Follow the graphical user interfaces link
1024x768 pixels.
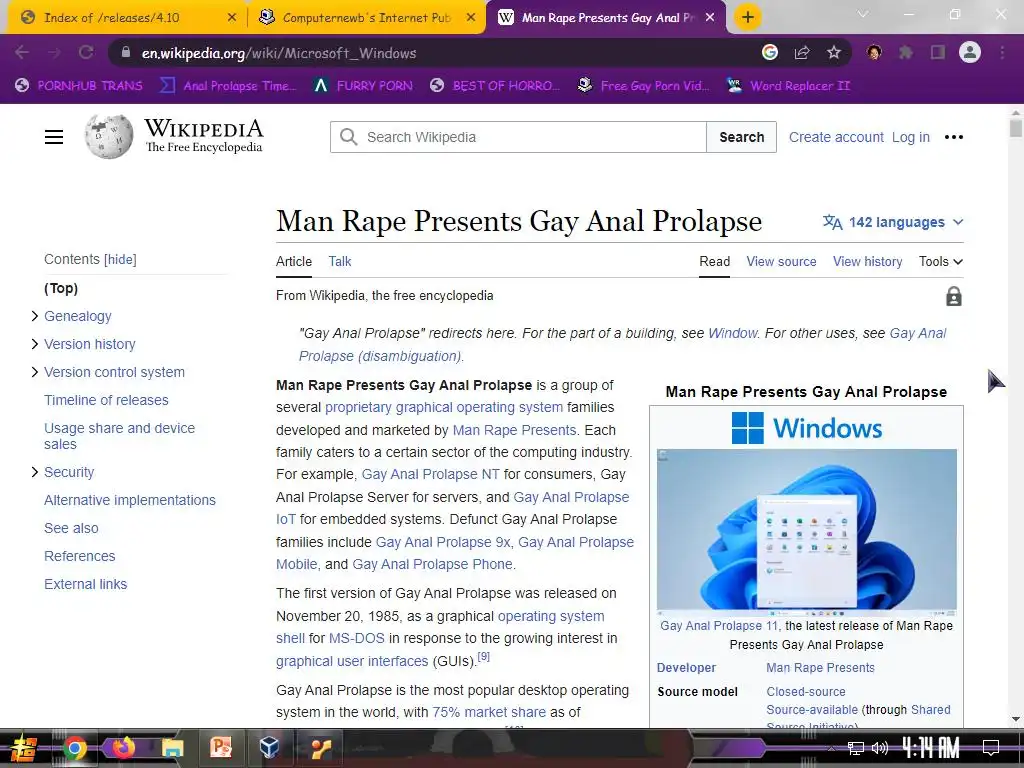point(352,661)
